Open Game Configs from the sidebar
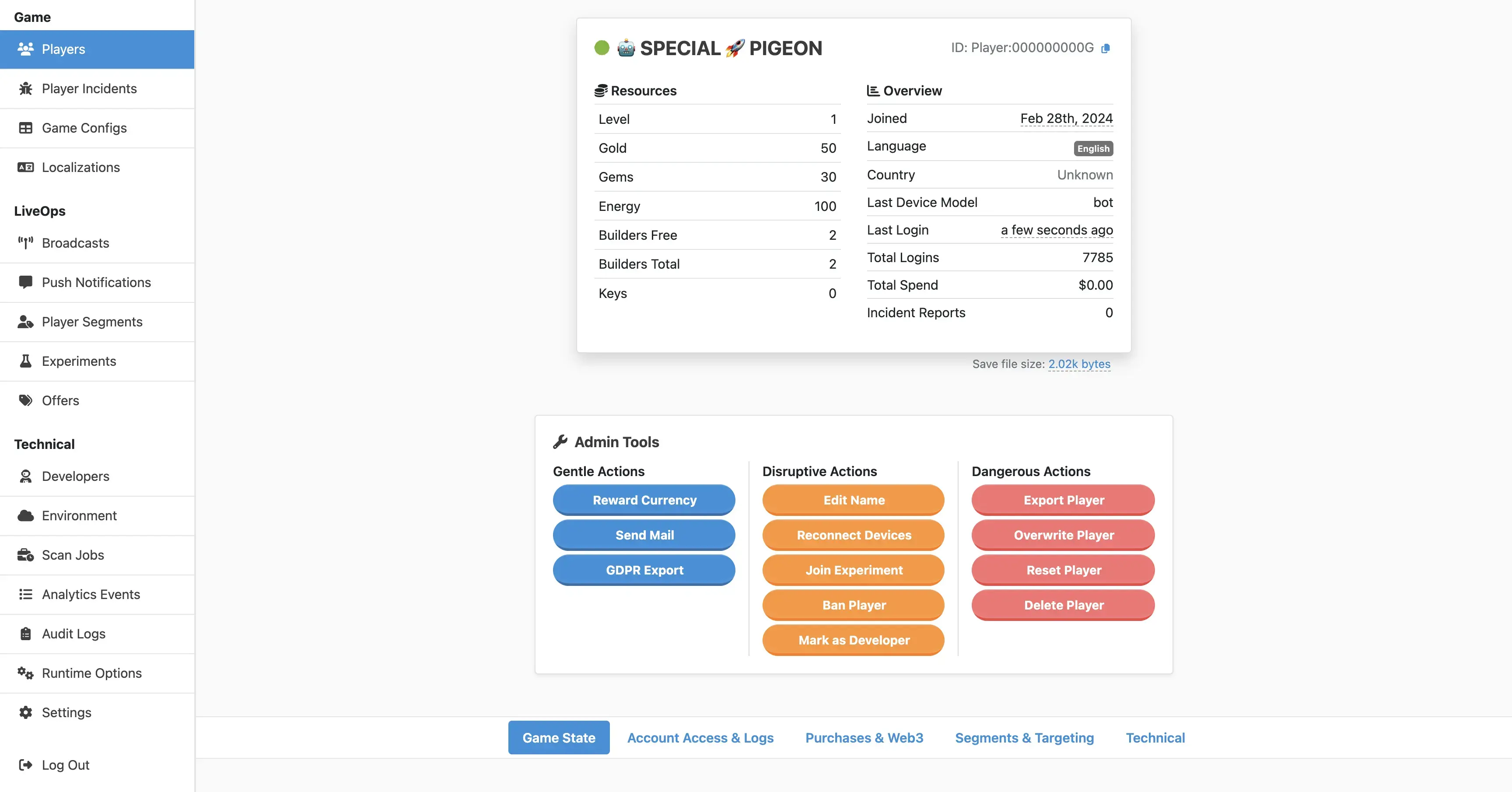This screenshot has height=792, width=1512. 84,127
